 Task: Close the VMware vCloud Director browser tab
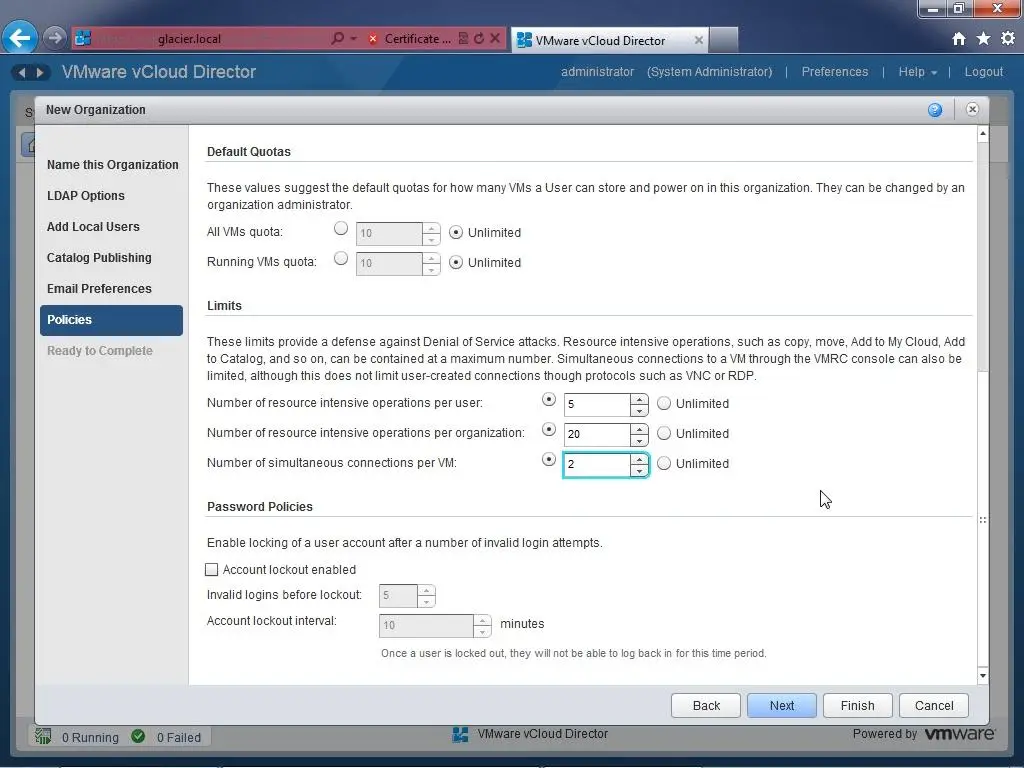[x=699, y=40]
